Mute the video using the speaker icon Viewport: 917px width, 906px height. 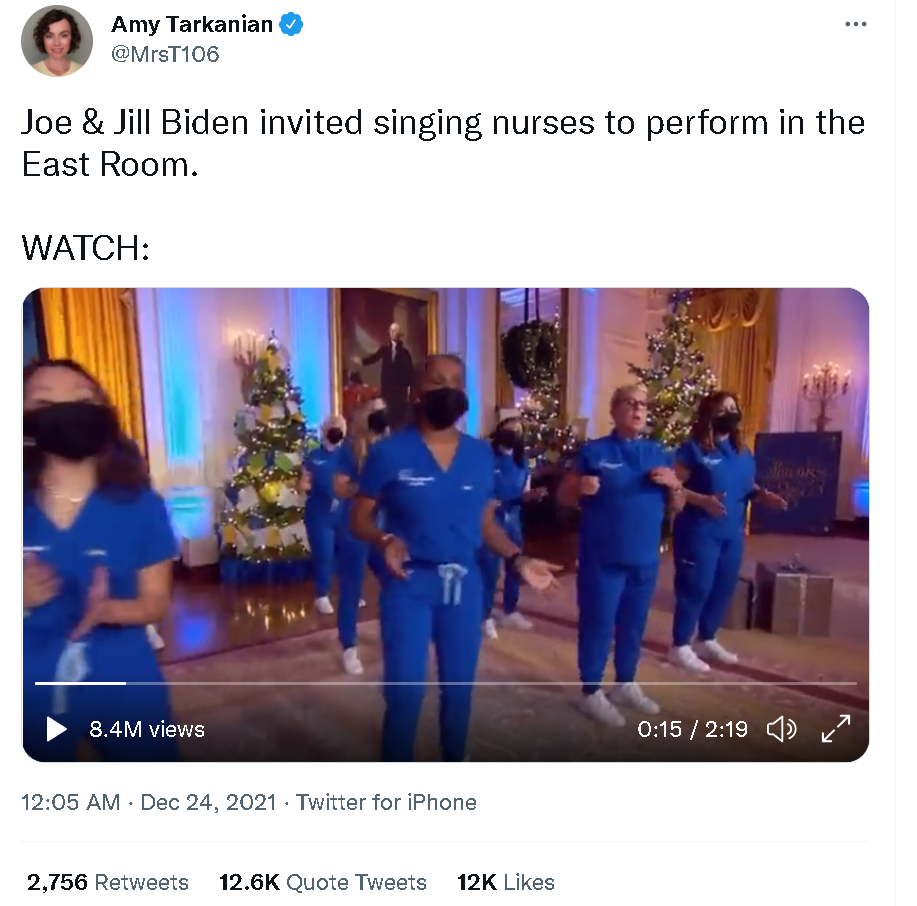(781, 729)
